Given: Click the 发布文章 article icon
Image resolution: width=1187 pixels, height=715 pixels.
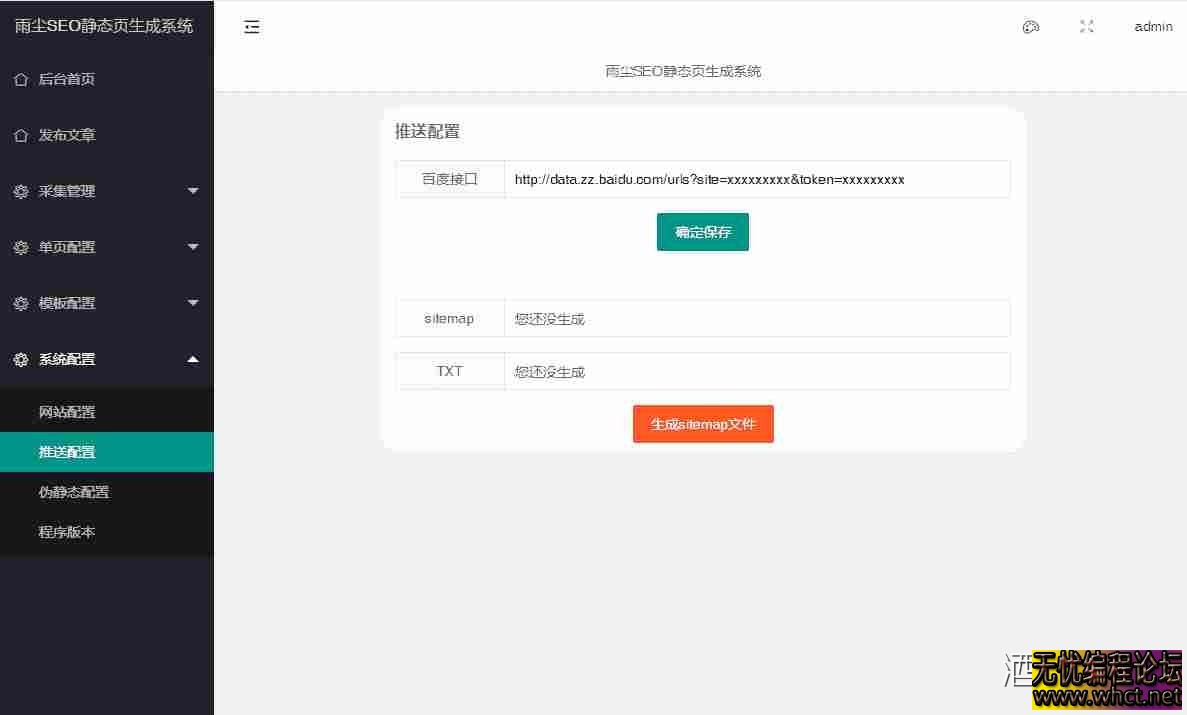Looking at the screenshot, I should click(x=21, y=135).
